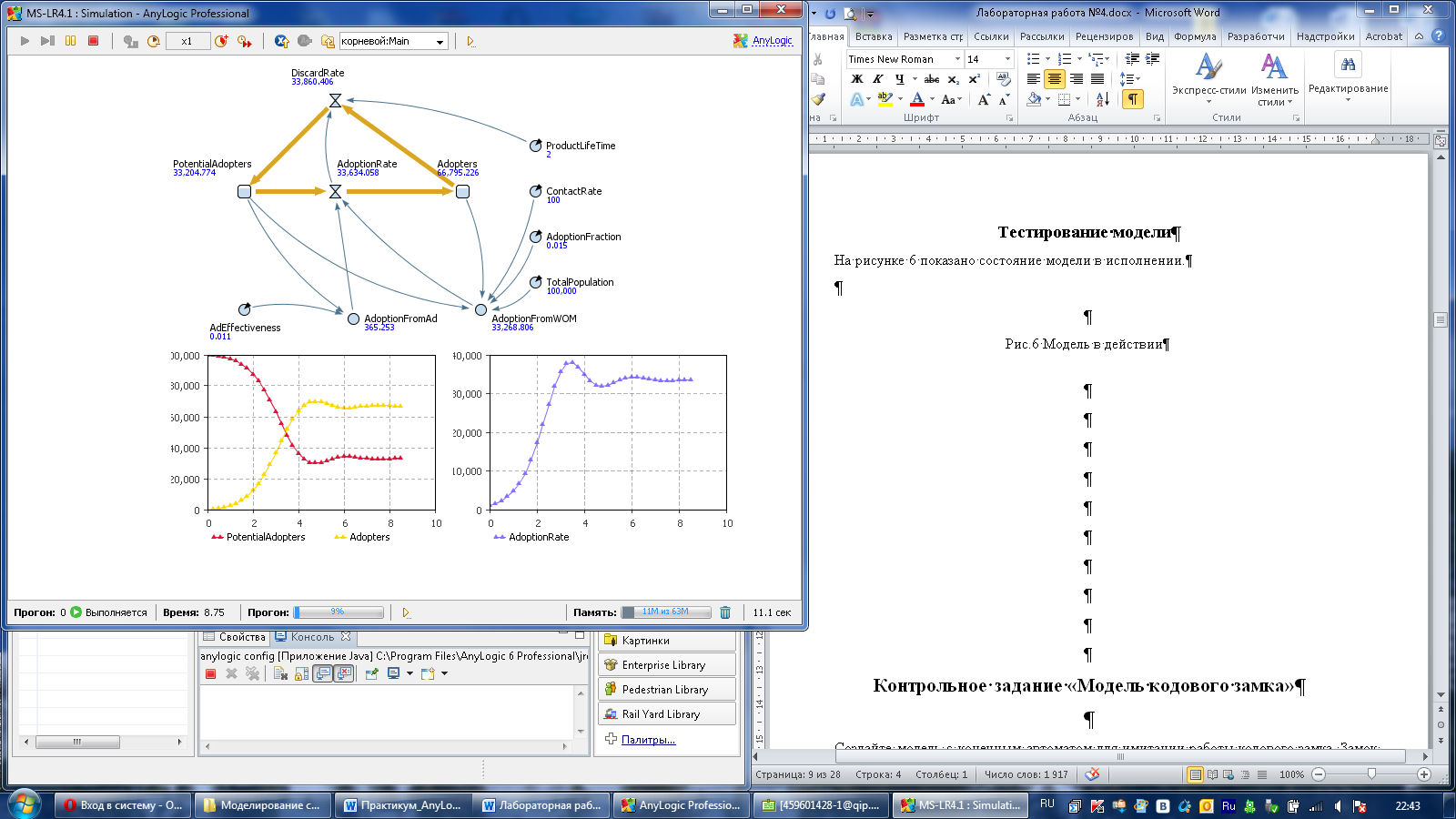Switch to the Вставка ribbon tab

click(873, 36)
